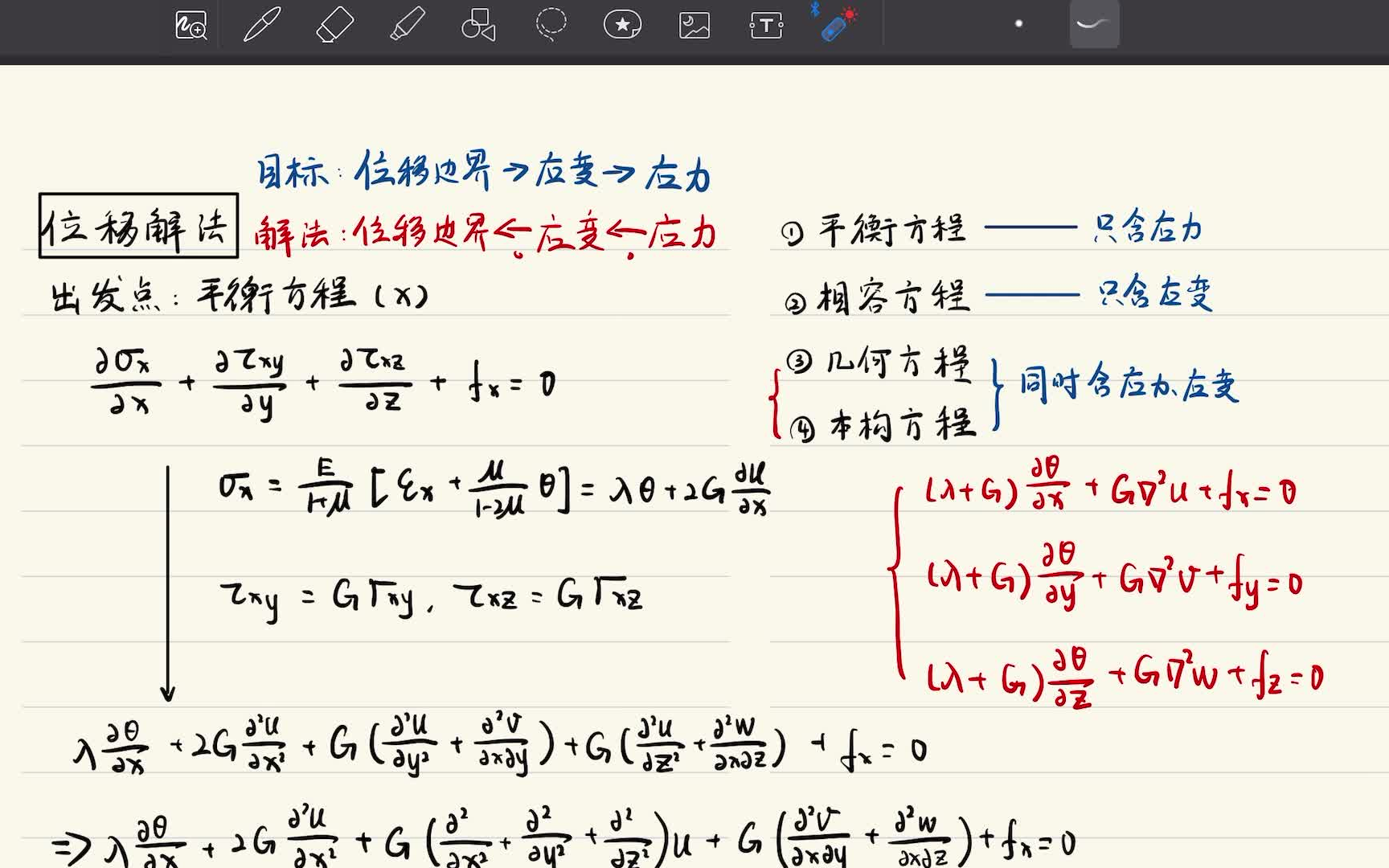Click the blue note 只含应力
Screen dimensions: 1389x868
1148,227
